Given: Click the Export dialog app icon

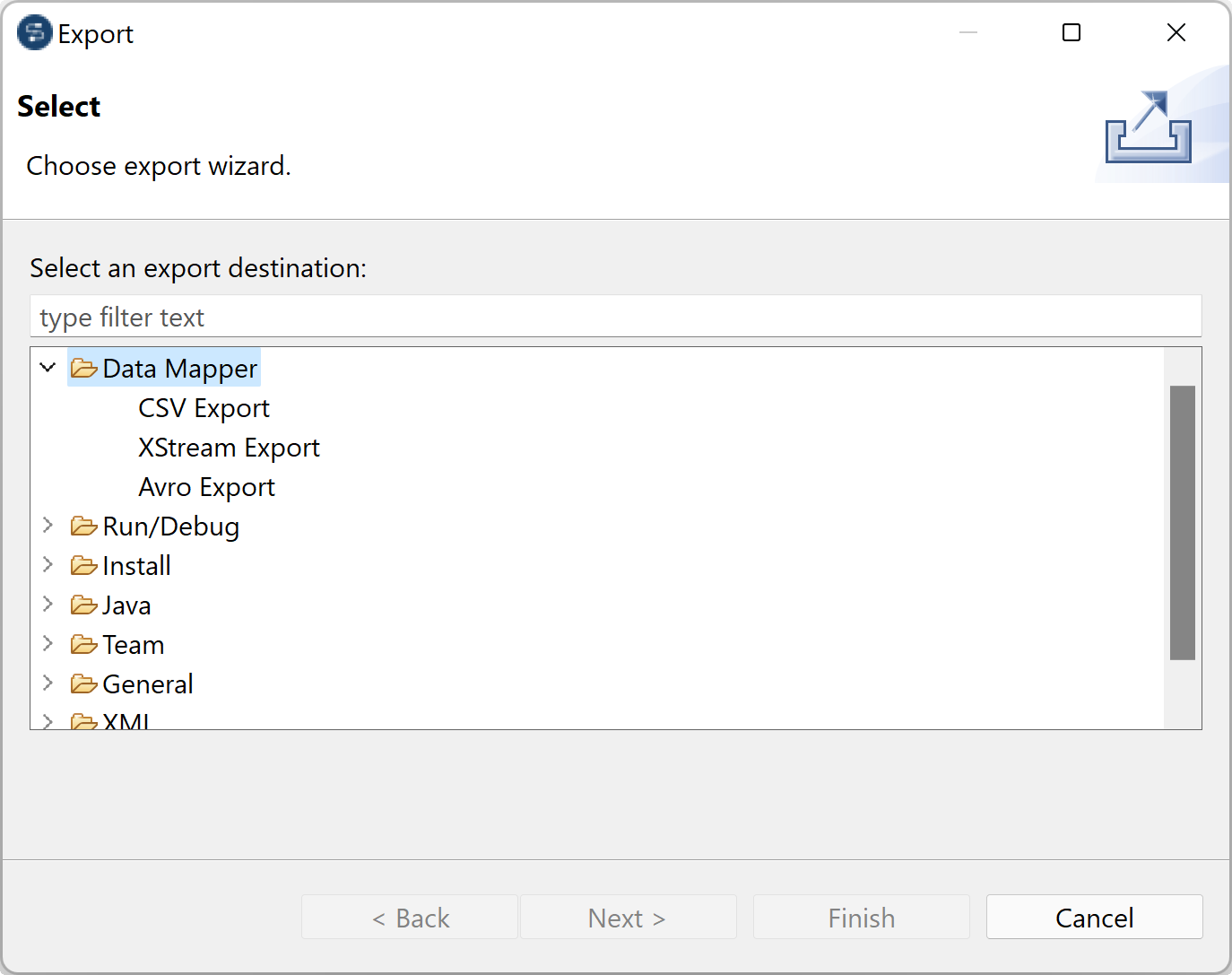Looking at the screenshot, I should coord(35,33).
